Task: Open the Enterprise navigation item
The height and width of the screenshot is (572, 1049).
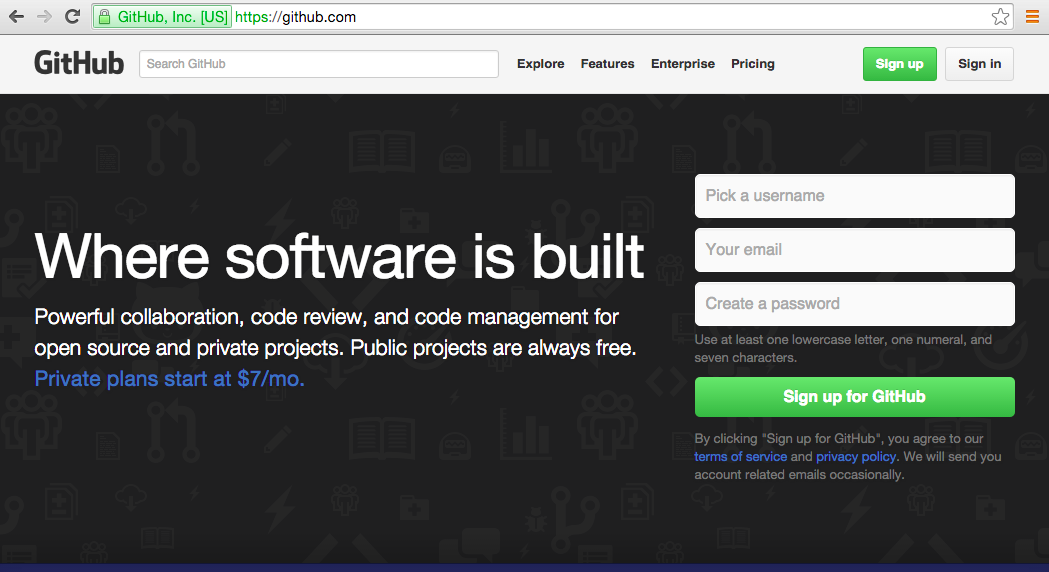Action: [x=682, y=64]
